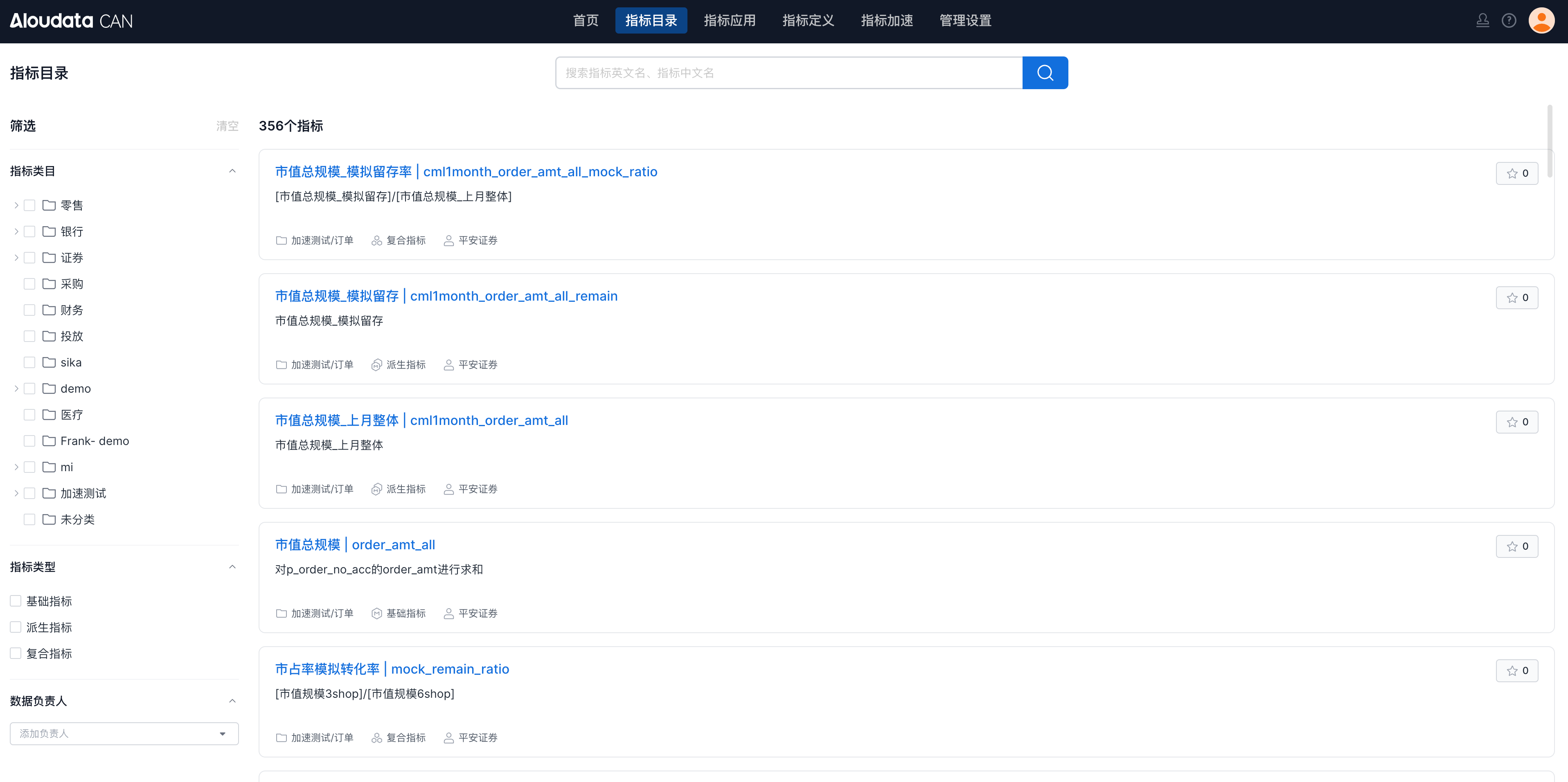Click 清空 to clear filters
Viewport: 1568px width, 782px height.
click(x=227, y=126)
